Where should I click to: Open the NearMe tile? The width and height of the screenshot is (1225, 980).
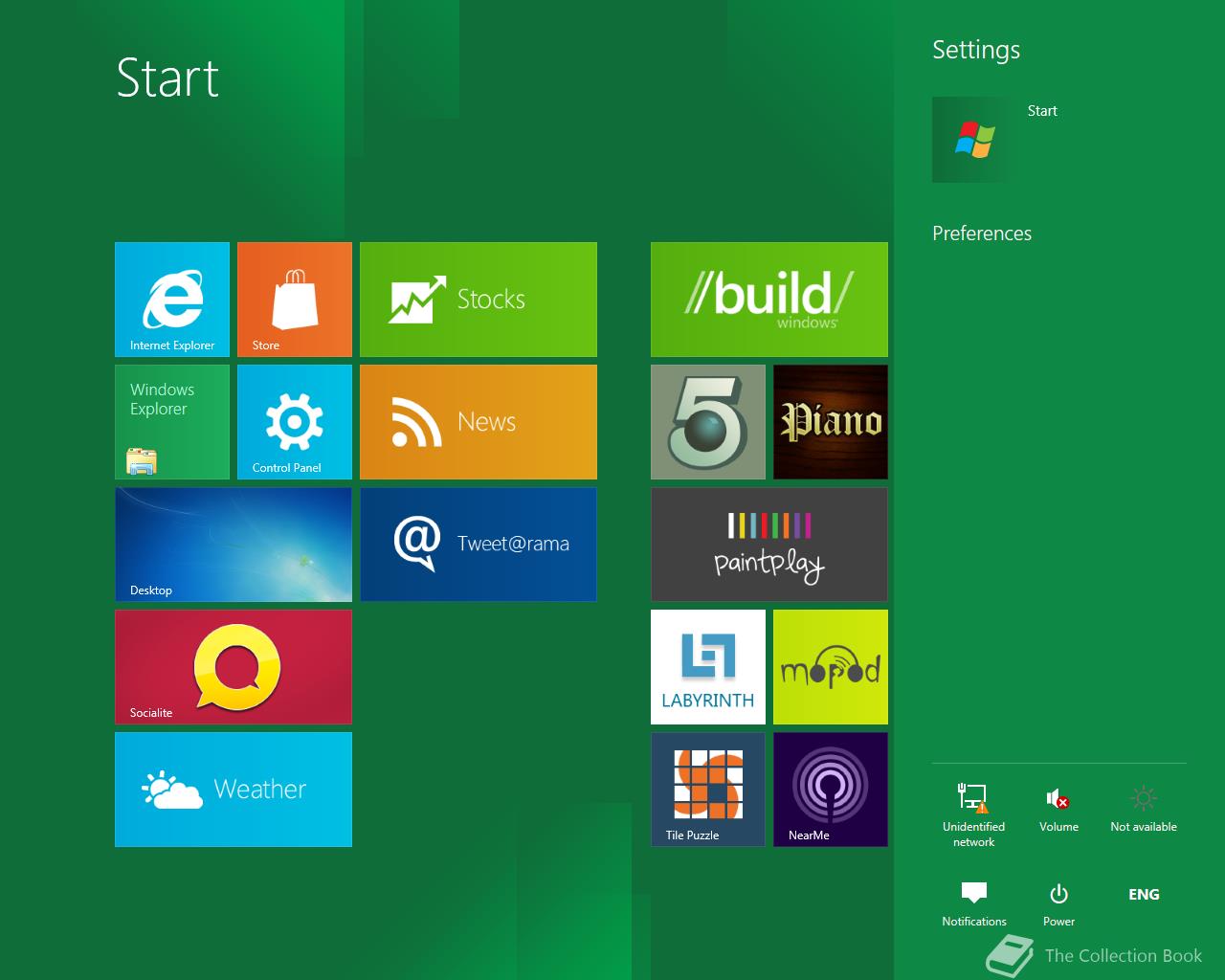(x=831, y=790)
